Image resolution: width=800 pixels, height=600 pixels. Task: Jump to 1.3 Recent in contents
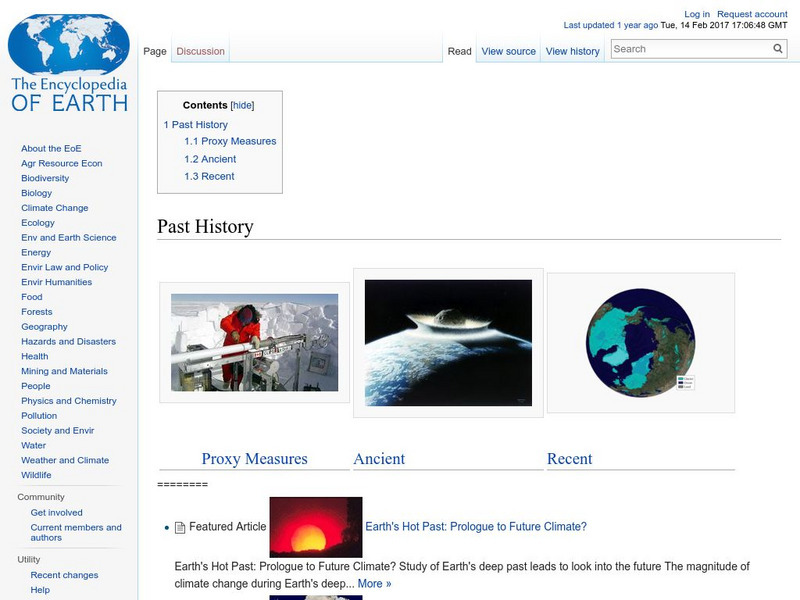(209, 177)
